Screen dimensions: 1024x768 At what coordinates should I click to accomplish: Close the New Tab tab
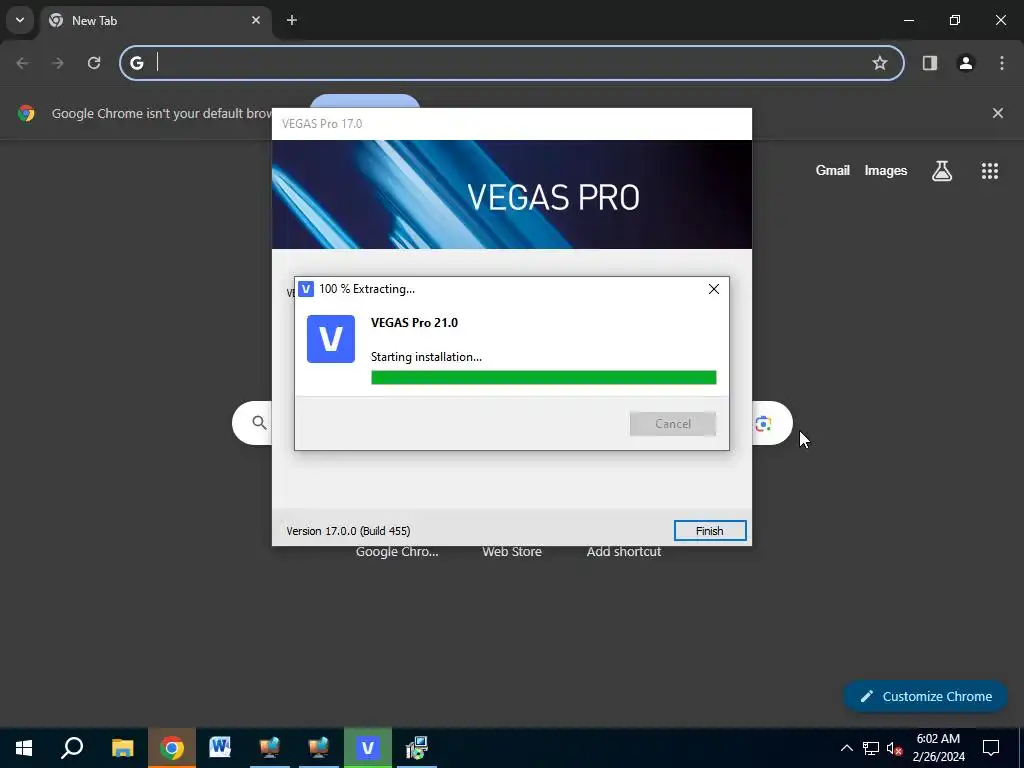coord(256,20)
